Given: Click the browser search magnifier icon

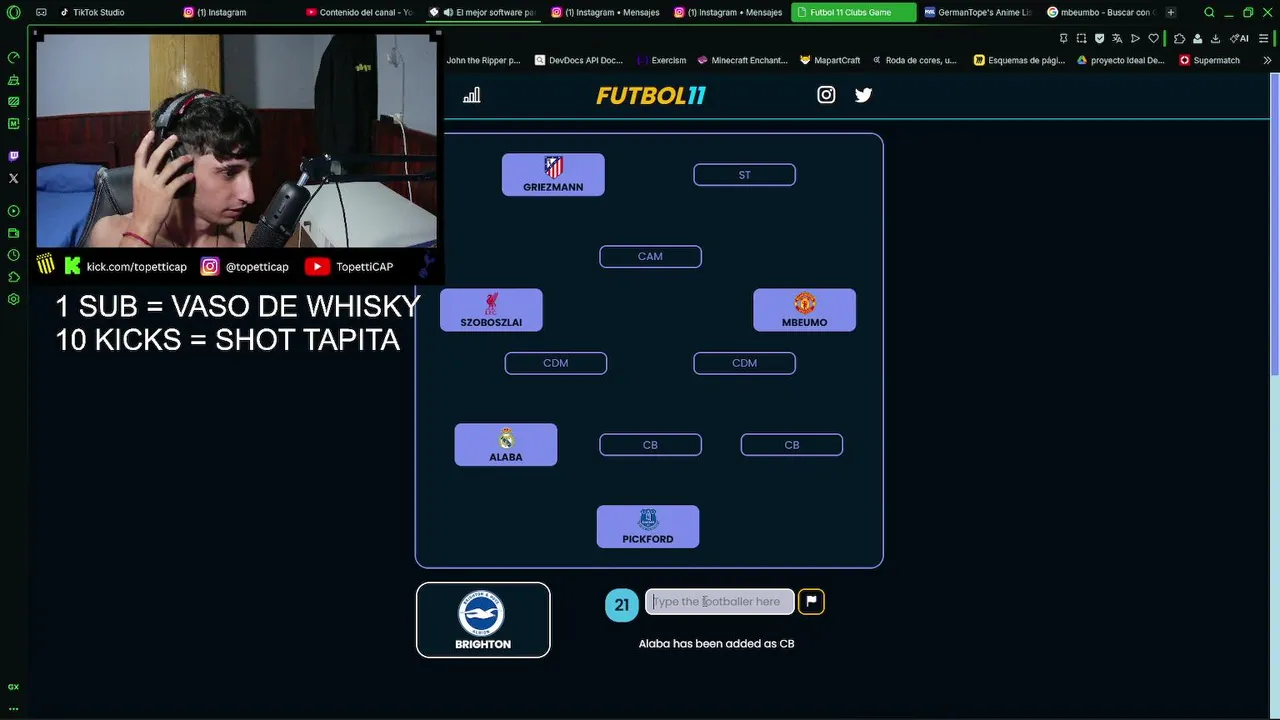Looking at the screenshot, I should pyautogui.click(x=1209, y=13).
